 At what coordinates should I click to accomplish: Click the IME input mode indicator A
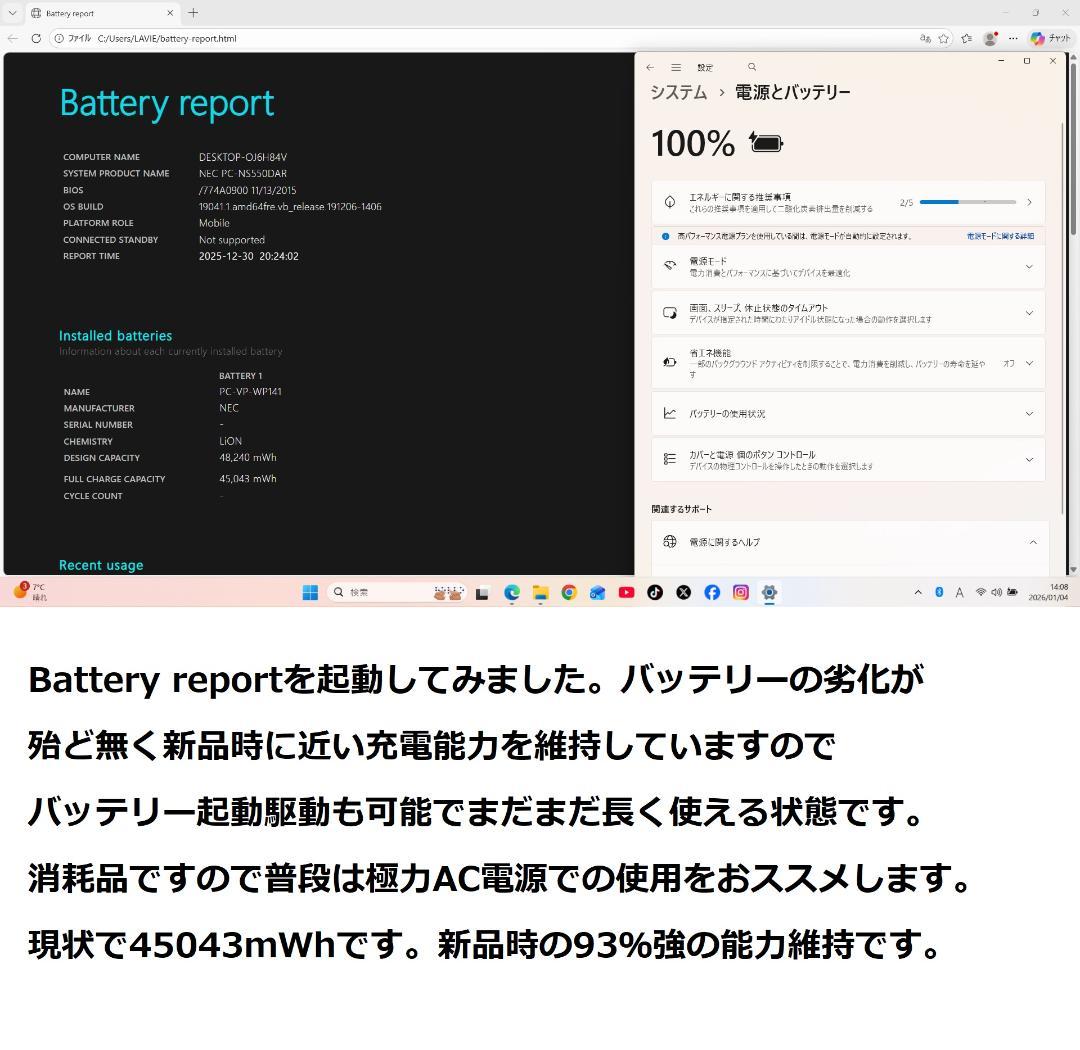[x=959, y=592]
